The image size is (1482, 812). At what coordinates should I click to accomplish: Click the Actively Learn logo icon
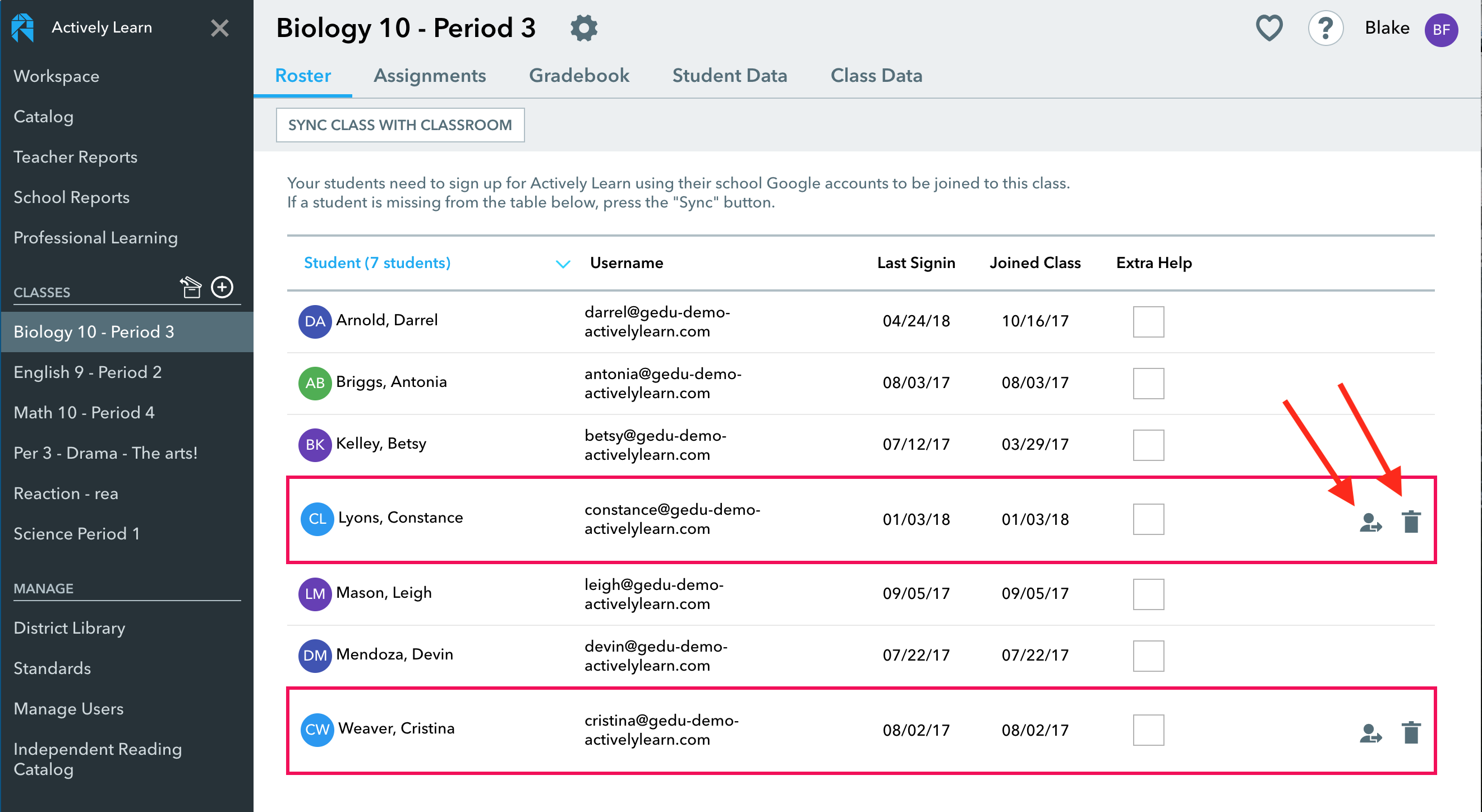point(22,27)
